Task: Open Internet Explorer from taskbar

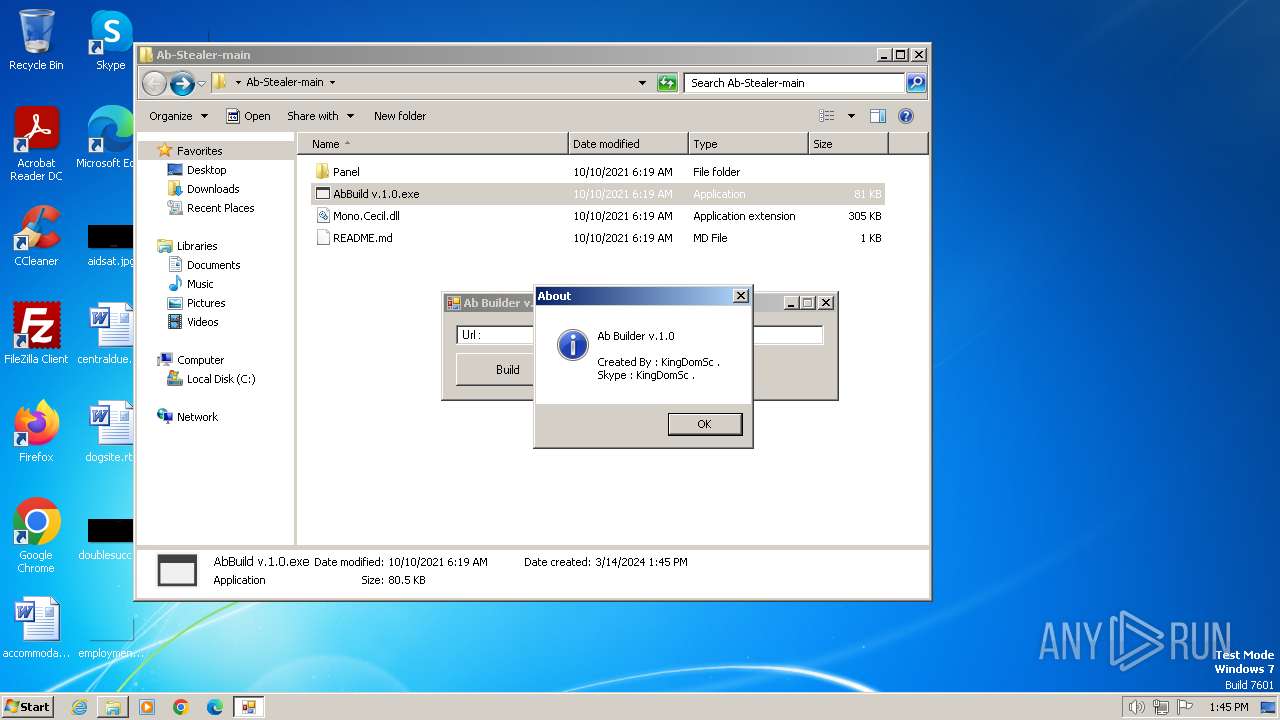Action: point(79,707)
